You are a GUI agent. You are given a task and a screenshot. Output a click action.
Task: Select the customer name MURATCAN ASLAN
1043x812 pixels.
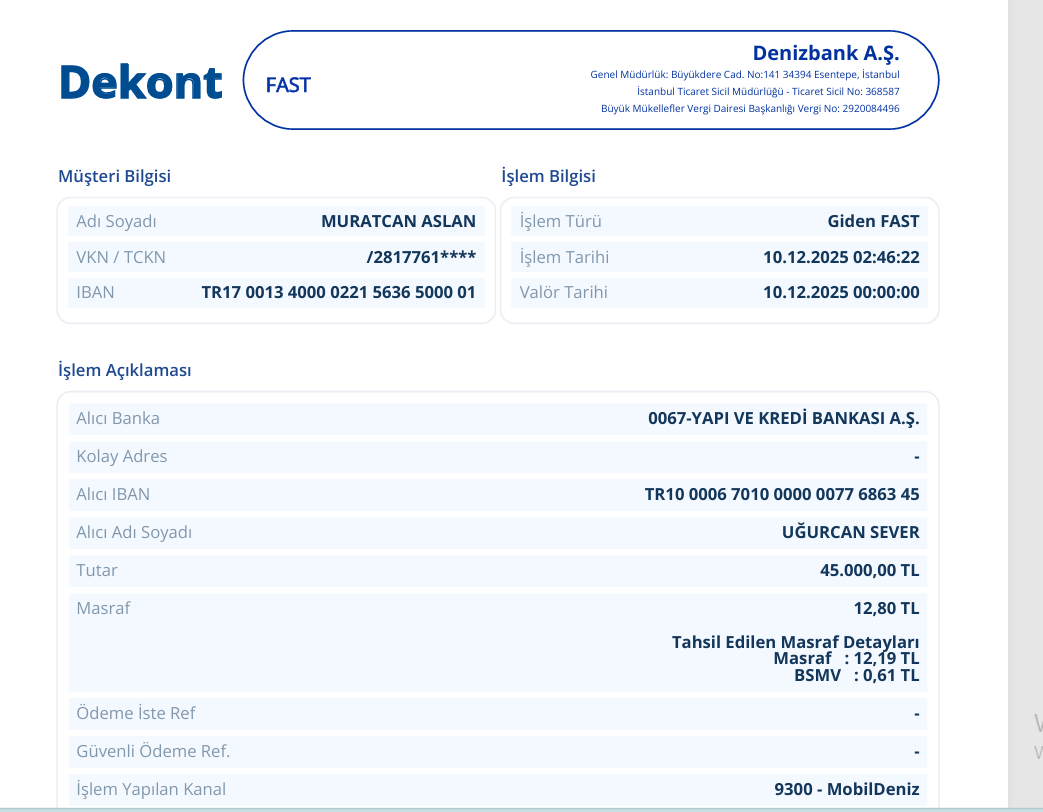click(x=398, y=221)
